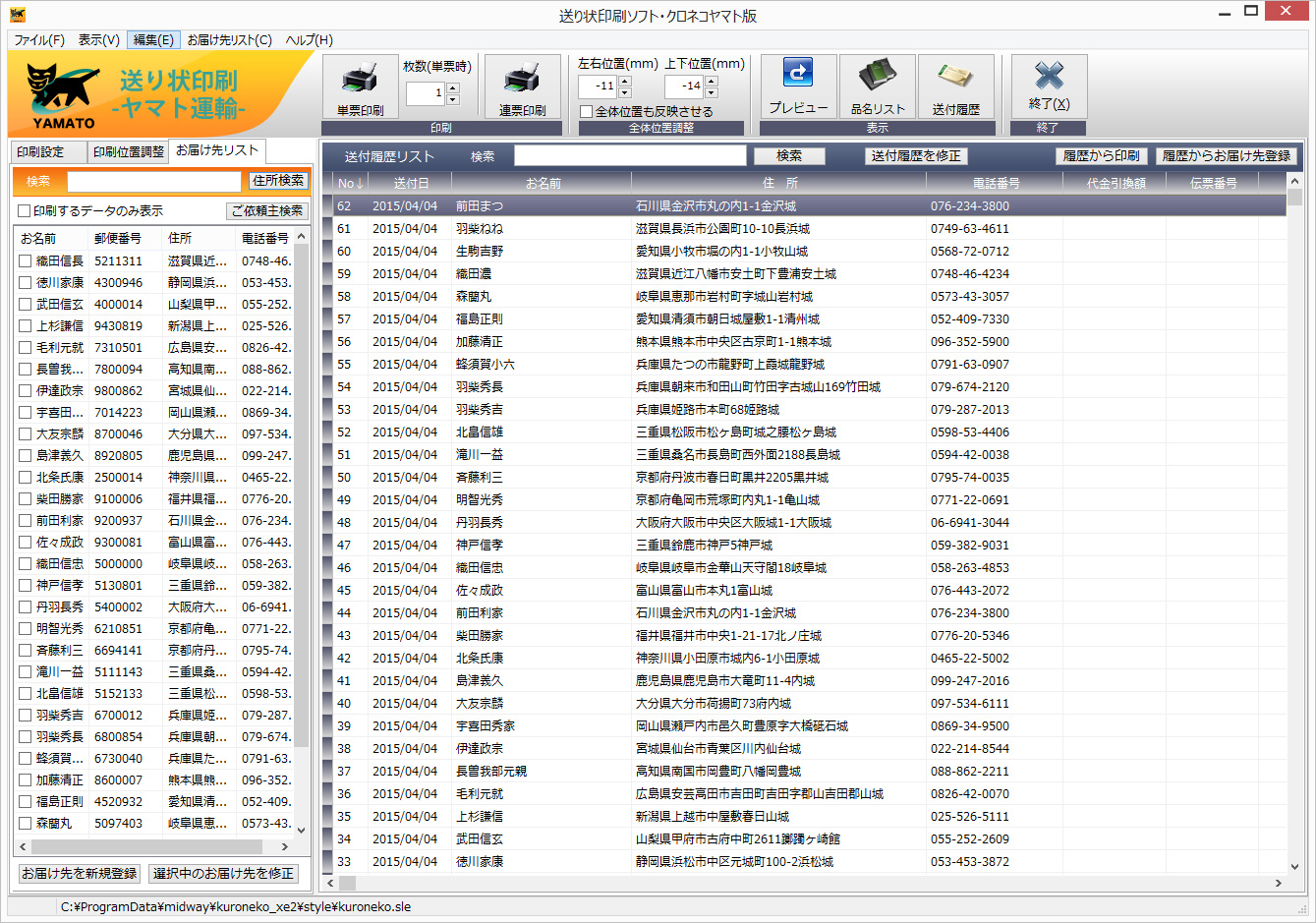1316x923 pixels.
Task: Select history row 59 織田濃
Action: coord(804,274)
